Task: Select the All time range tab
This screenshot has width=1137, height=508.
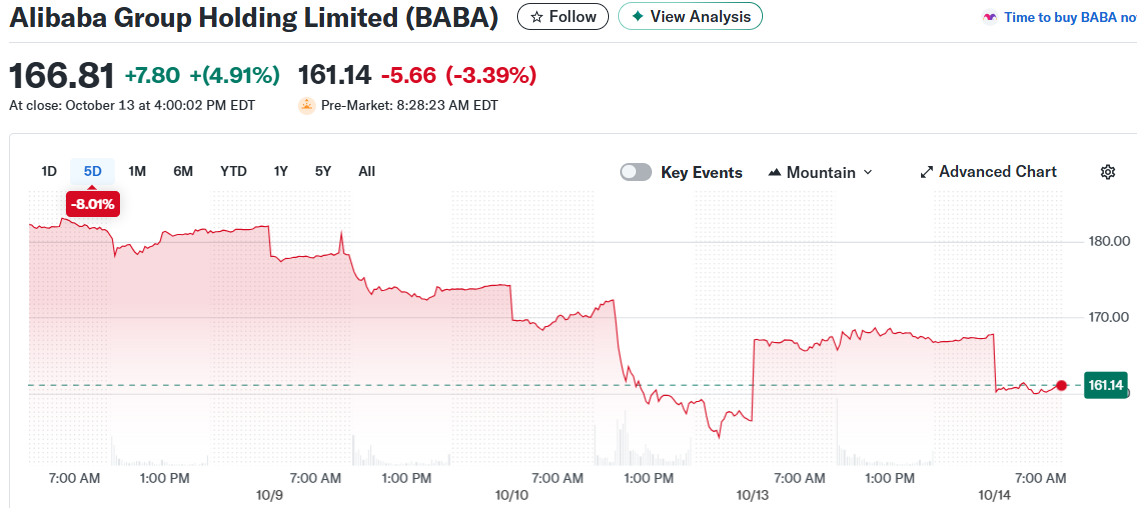Action: 367,171
